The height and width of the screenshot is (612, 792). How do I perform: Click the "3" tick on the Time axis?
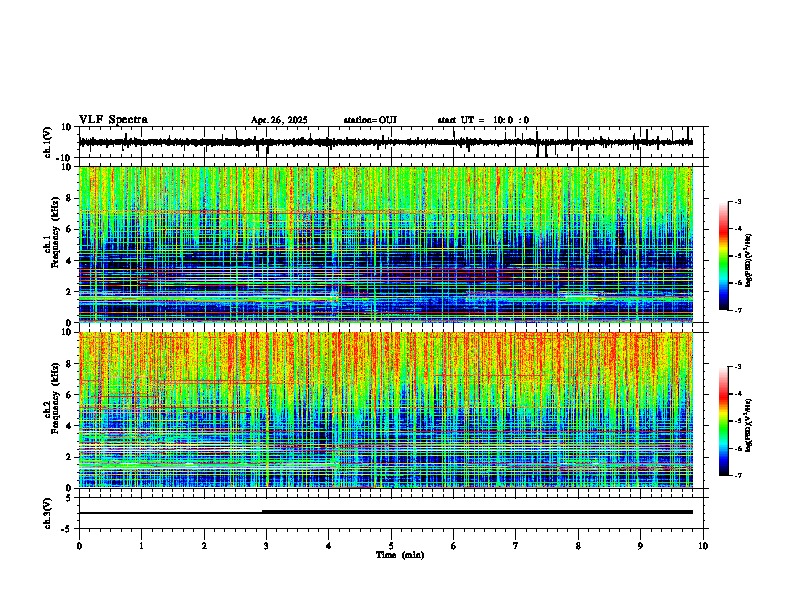[266, 546]
